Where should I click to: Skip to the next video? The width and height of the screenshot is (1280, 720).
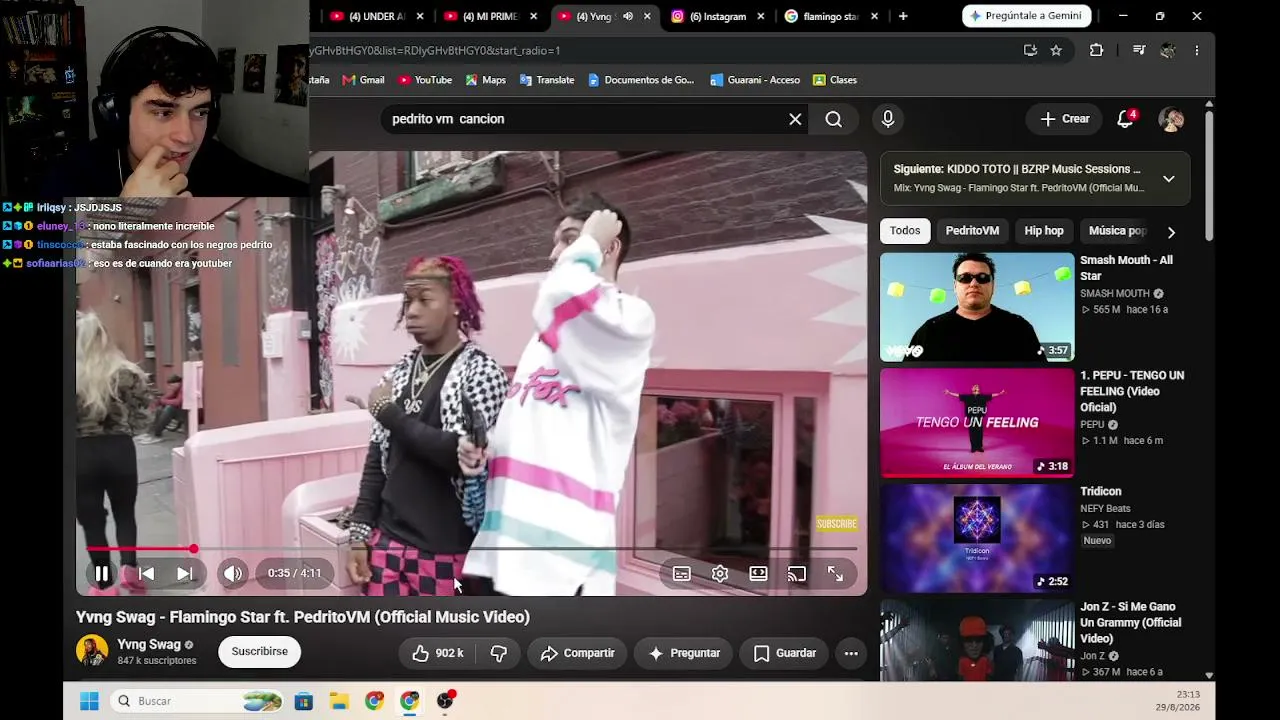tap(185, 574)
